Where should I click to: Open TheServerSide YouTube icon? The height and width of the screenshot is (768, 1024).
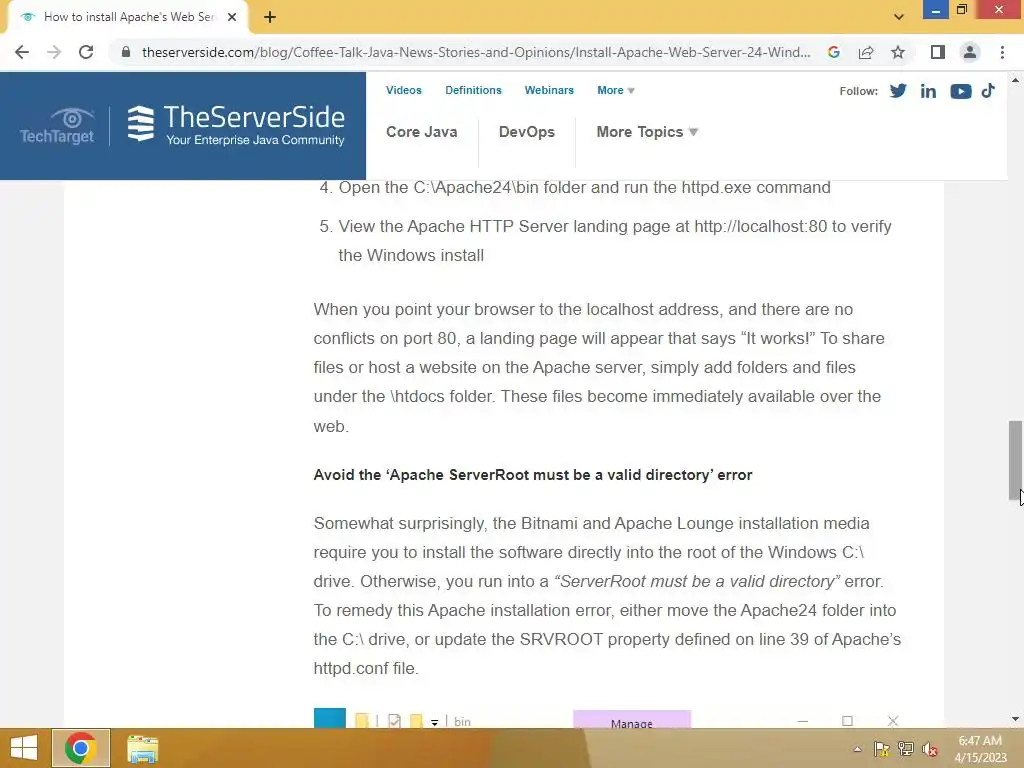[x=961, y=91]
